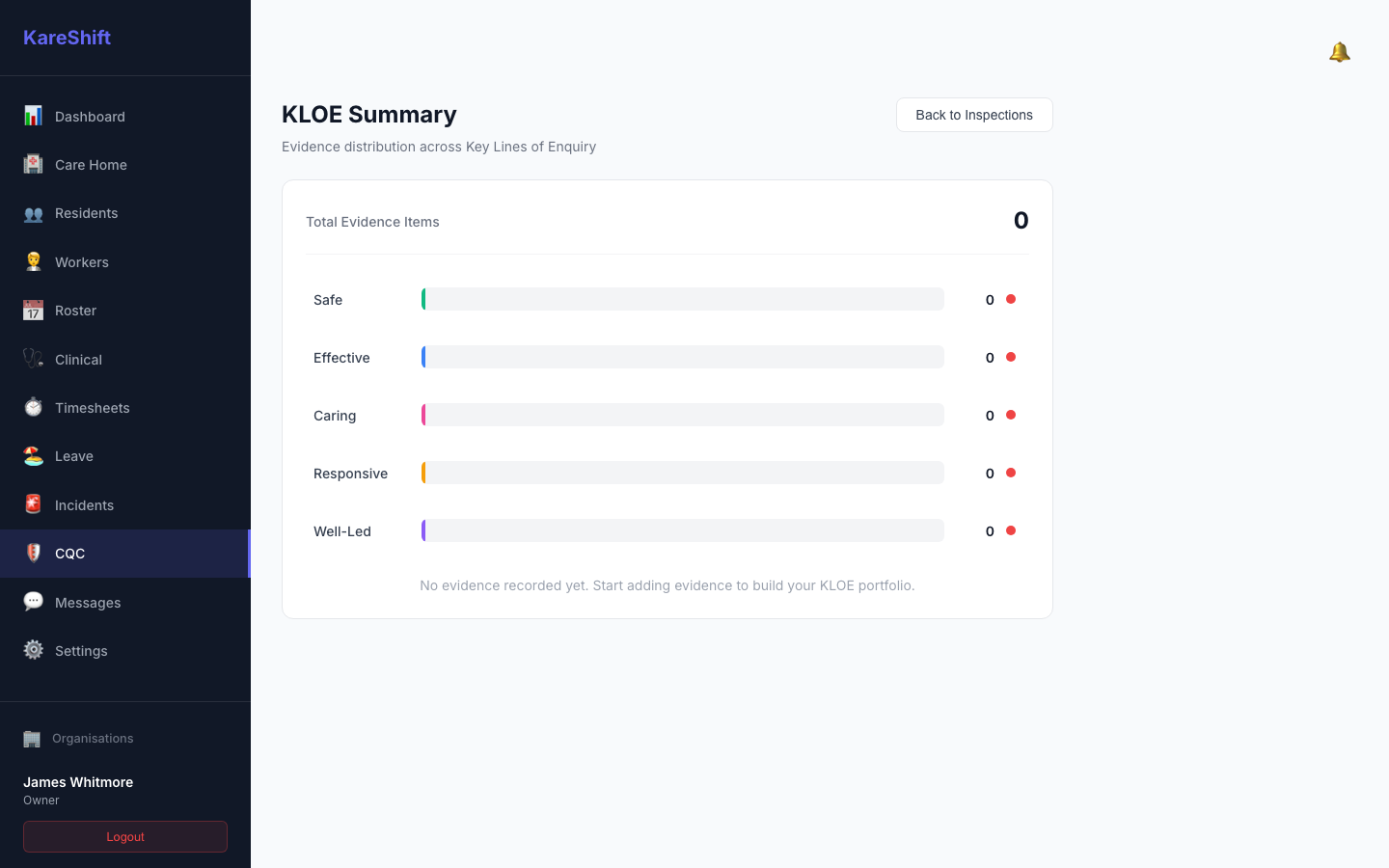
Task: Click the Safe evidence progress bar
Action: tap(683, 299)
